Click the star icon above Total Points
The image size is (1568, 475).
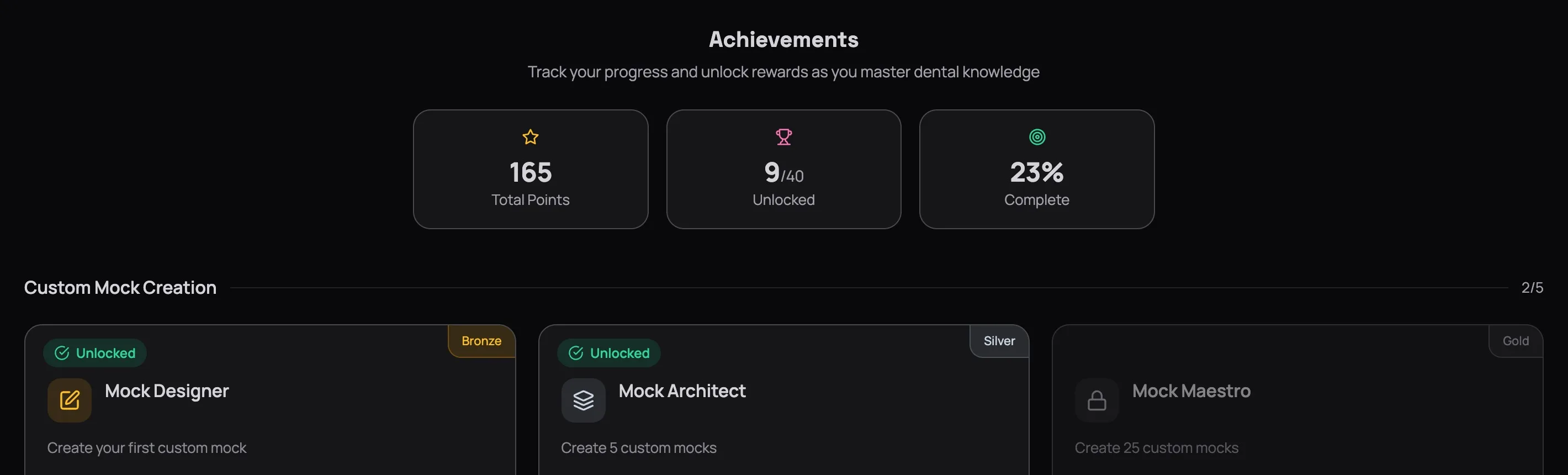[530, 136]
